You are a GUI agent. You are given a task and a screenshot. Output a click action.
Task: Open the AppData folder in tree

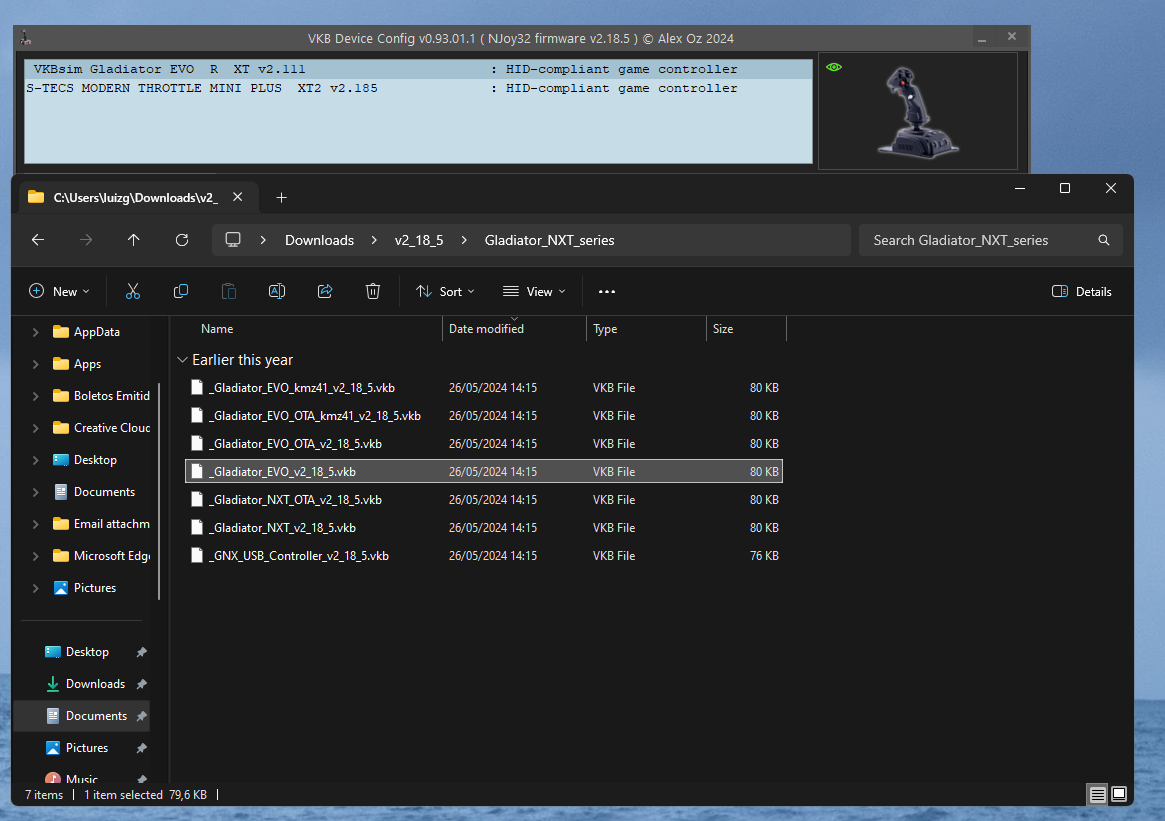coord(97,332)
